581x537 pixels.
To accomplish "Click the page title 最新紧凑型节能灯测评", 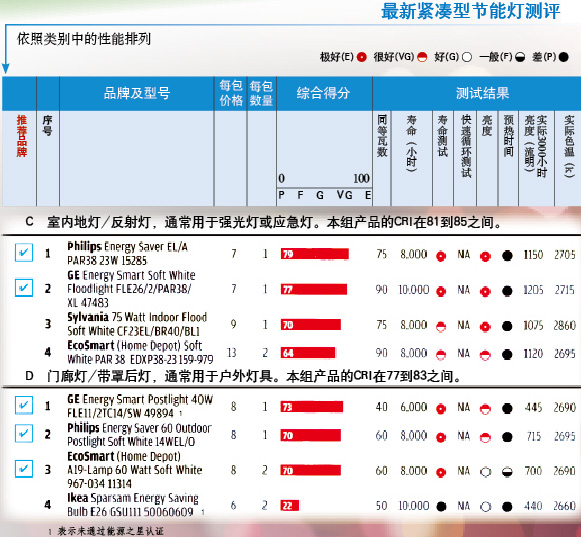I will (471, 11).
